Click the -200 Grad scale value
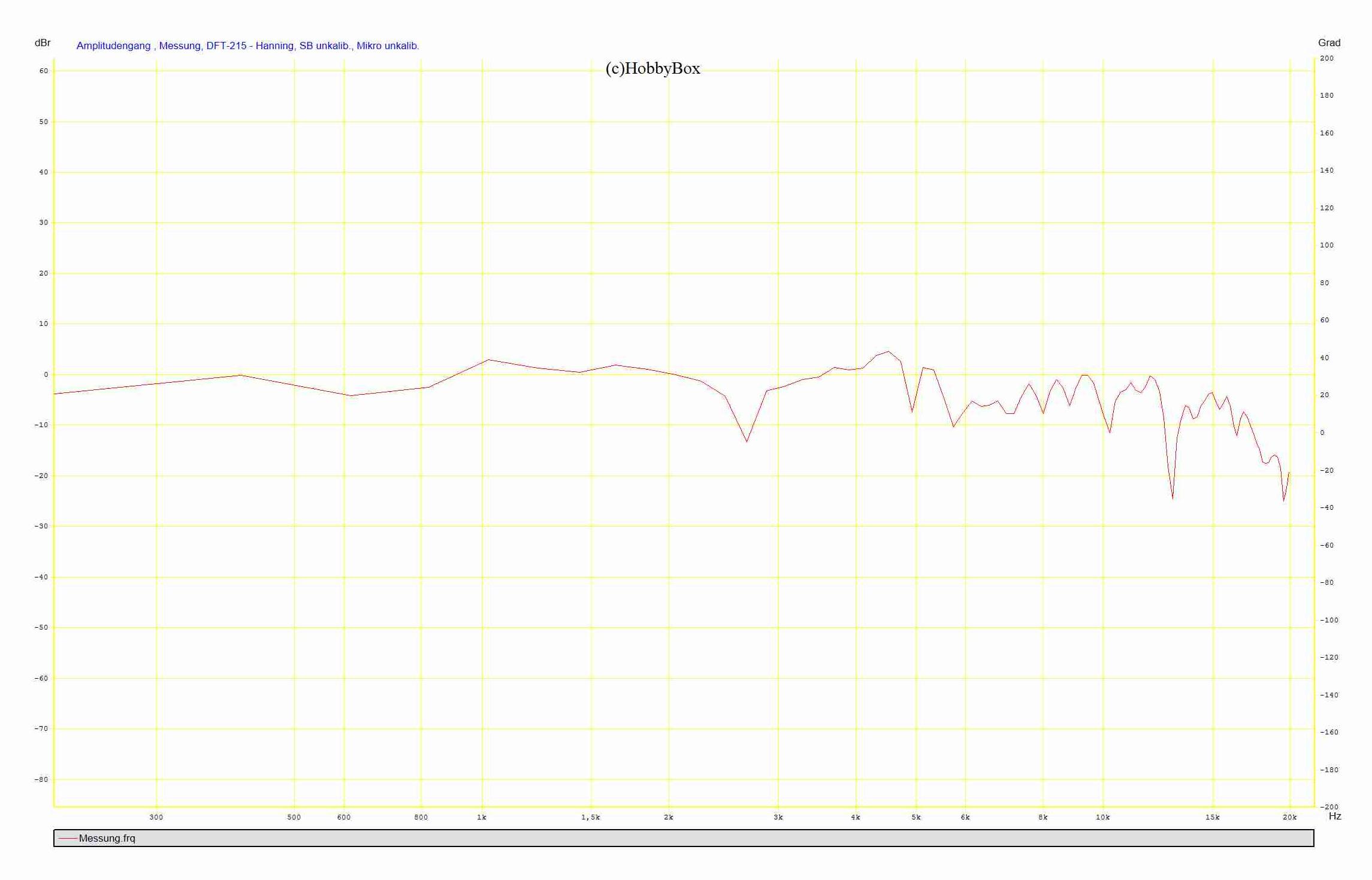 (x=1329, y=807)
